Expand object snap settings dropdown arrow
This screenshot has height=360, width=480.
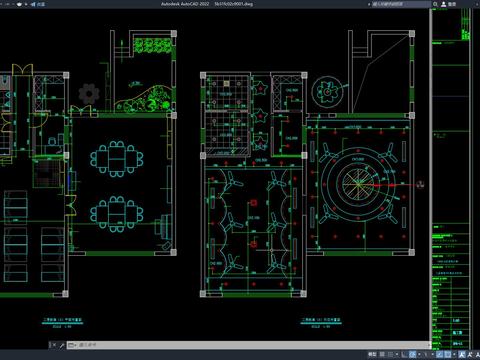pyautogui.click(x=454, y=354)
